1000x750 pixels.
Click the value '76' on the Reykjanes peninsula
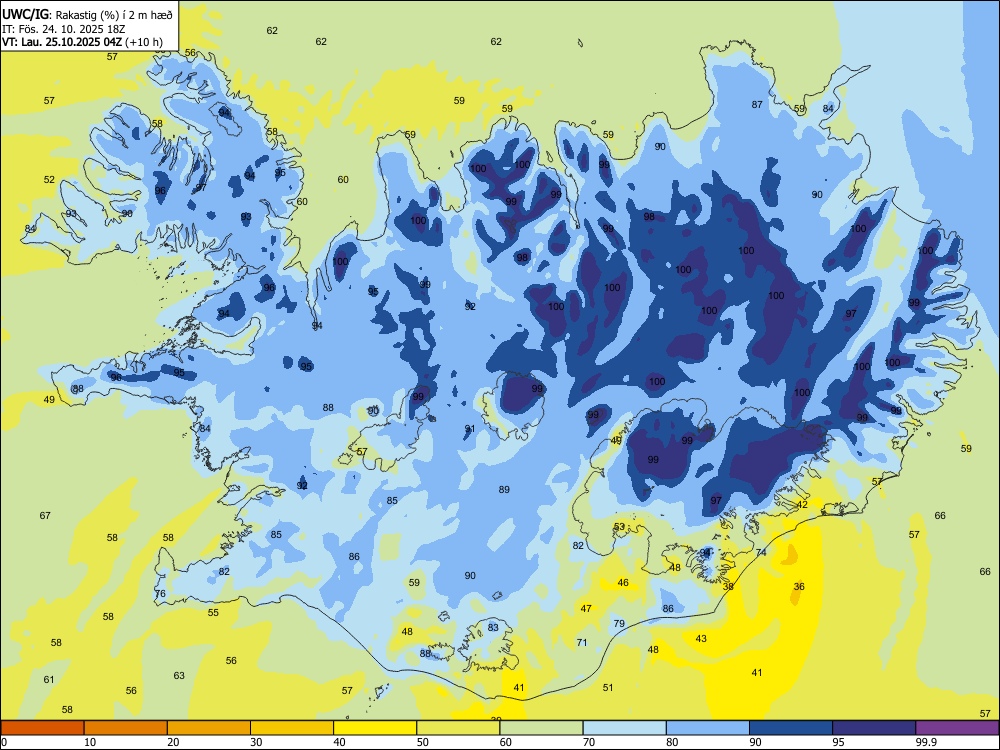click(x=160, y=593)
